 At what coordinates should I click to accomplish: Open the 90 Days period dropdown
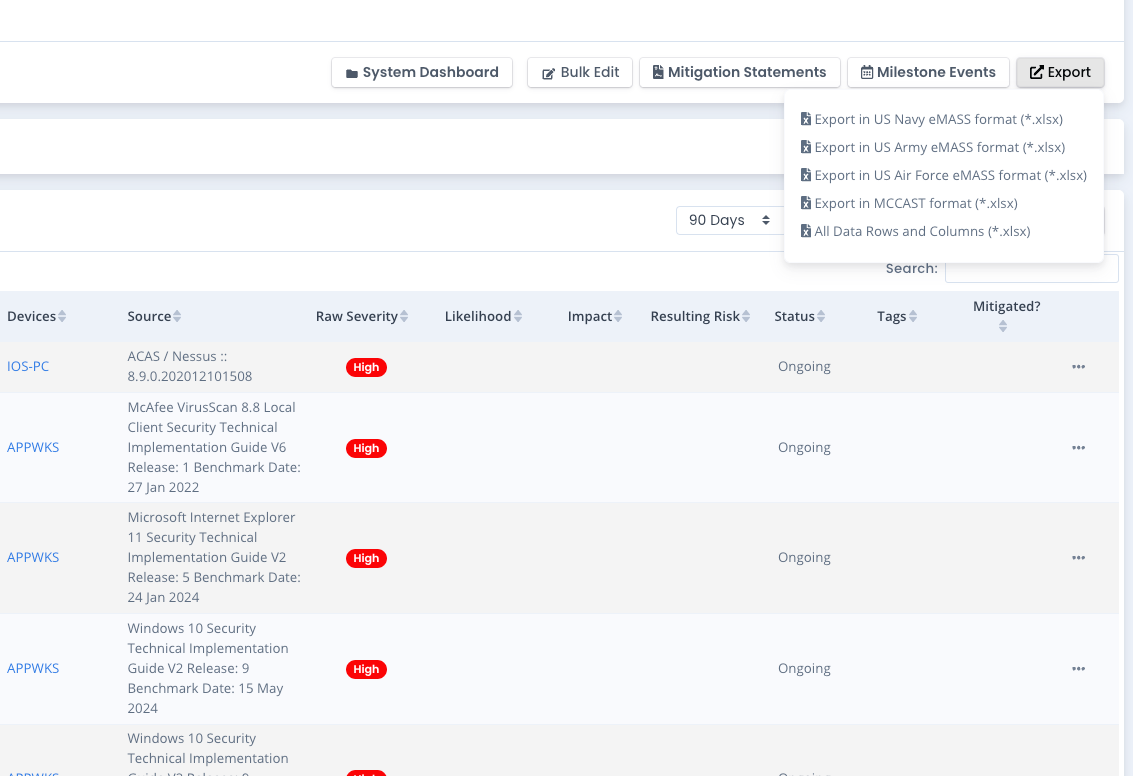click(x=729, y=220)
